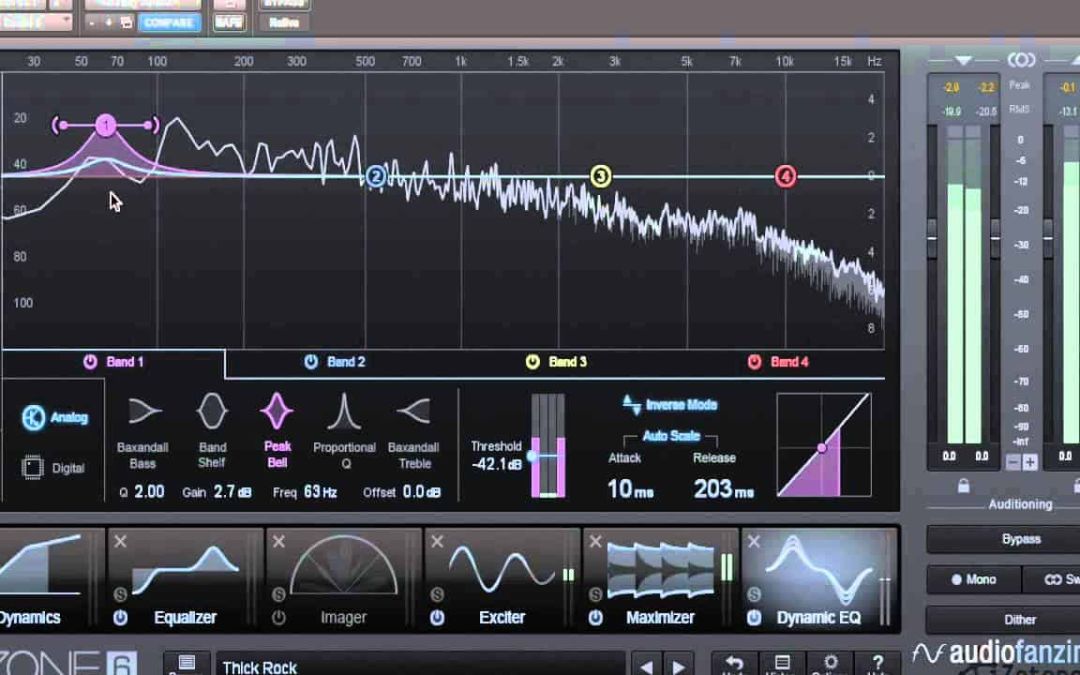Screen dimensions: 1080x675
Task: Click the knee point on the compression curve
Action: [x=822, y=448]
